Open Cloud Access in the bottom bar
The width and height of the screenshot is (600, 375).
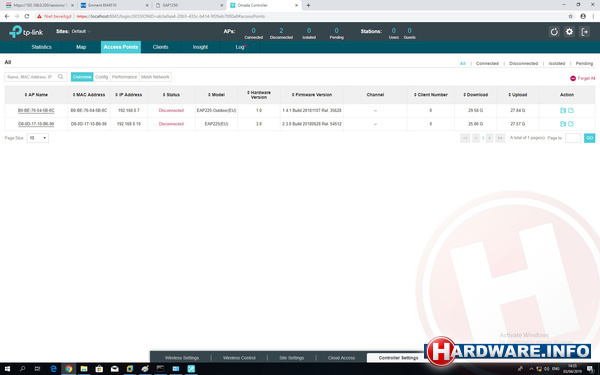(x=341, y=358)
